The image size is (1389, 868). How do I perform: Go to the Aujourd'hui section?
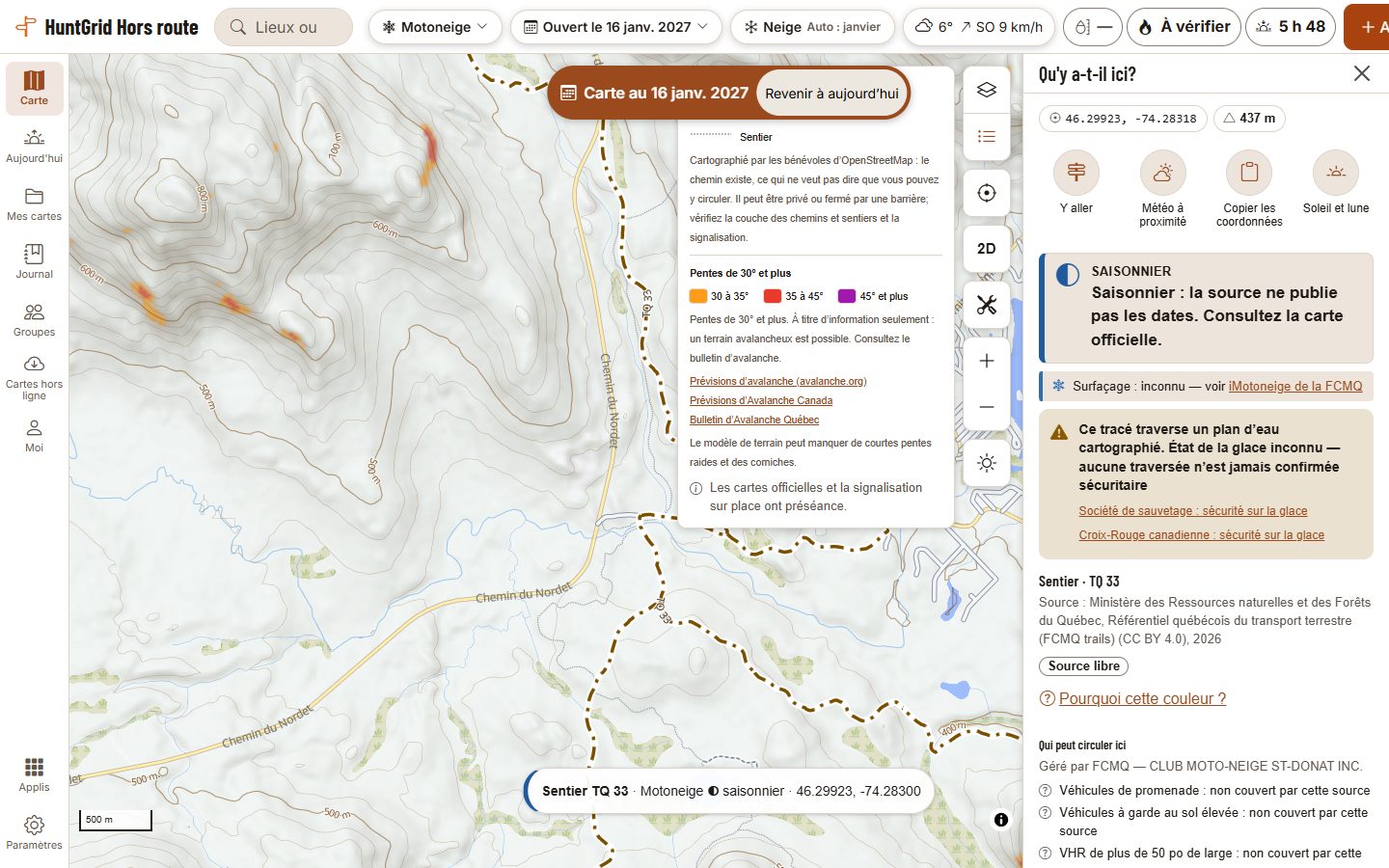click(34, 146)
